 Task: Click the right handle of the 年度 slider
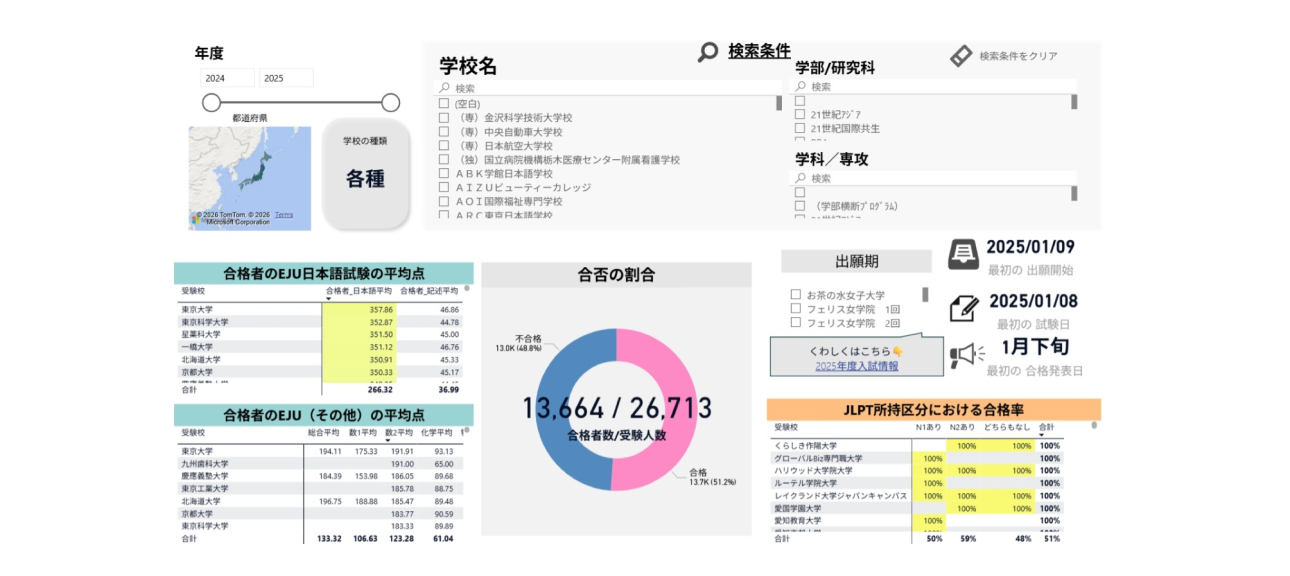tap(391, 102)
